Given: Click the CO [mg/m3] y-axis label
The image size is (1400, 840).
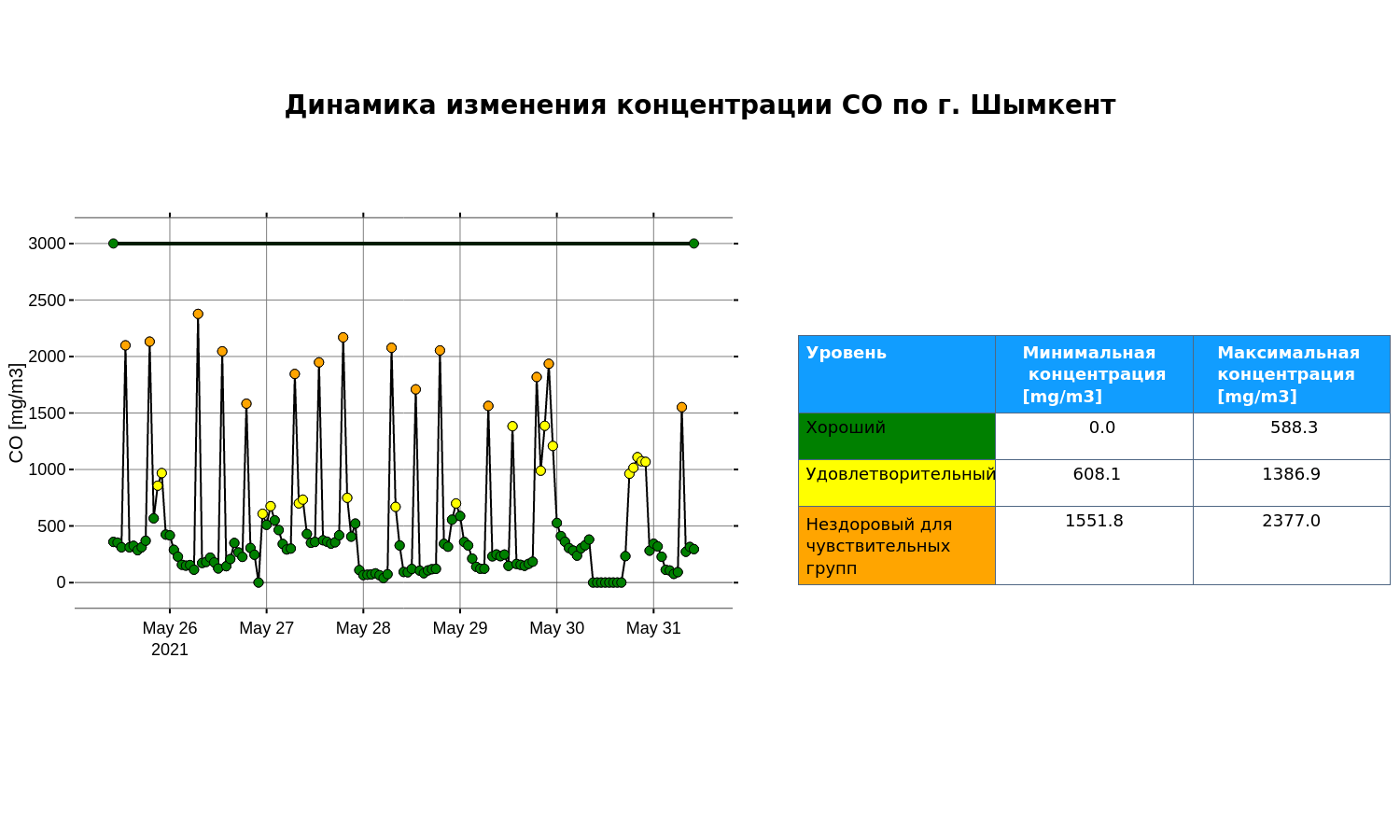Looking at the screenshot, I should pyautogui.click(x=16, y=413).
